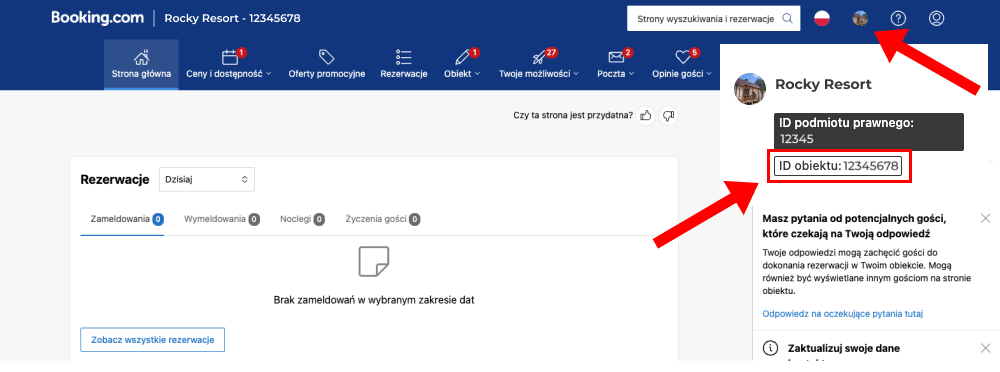Dismiss the guest questions notification
Viewport: 1000px width, 372px height.
click(985, 218)
